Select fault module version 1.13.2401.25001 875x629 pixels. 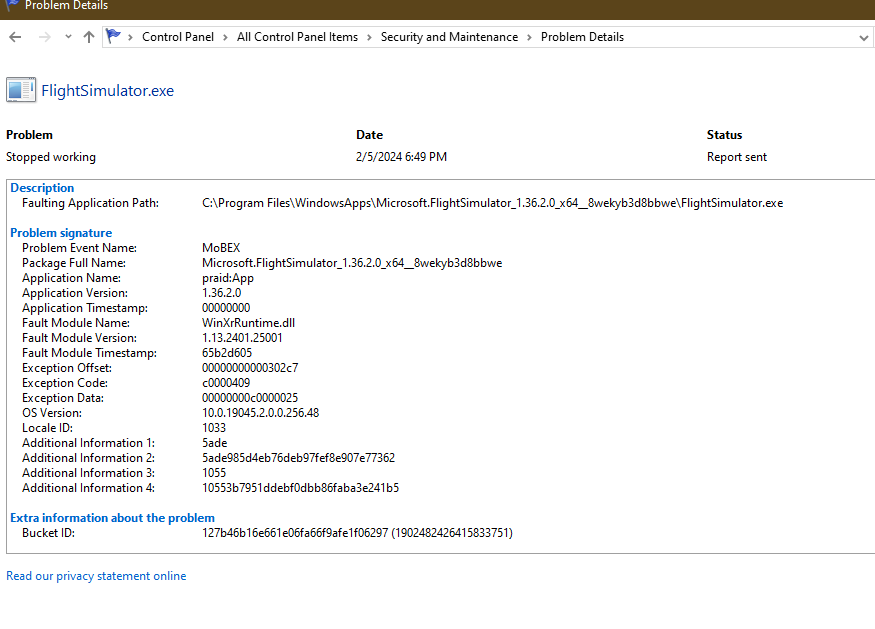tap(242, 338)
